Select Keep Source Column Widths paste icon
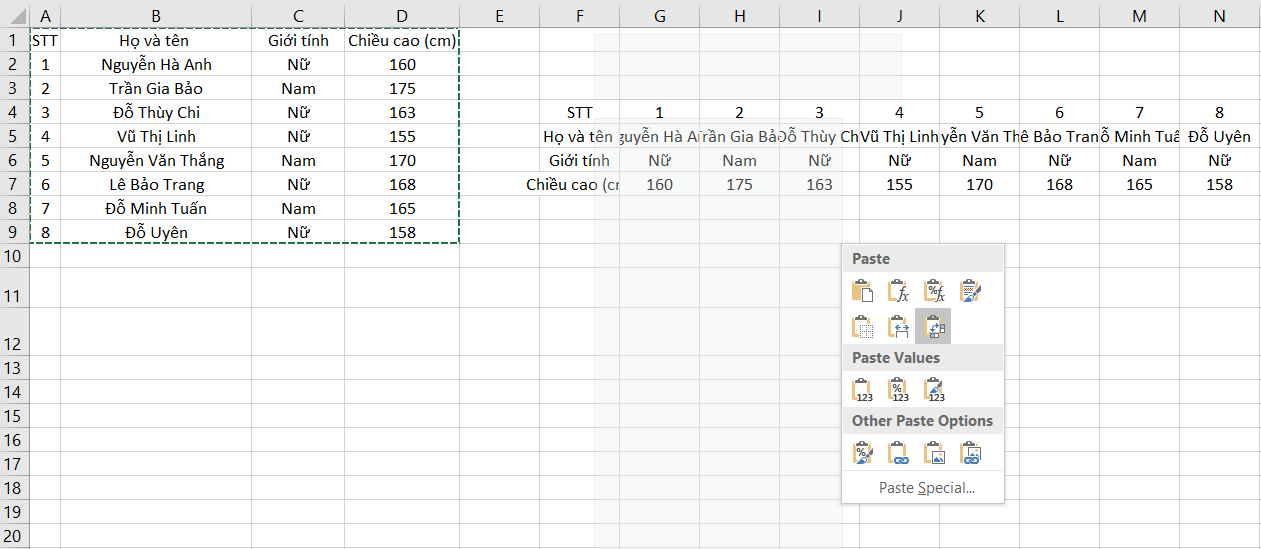 coord(898,327)
